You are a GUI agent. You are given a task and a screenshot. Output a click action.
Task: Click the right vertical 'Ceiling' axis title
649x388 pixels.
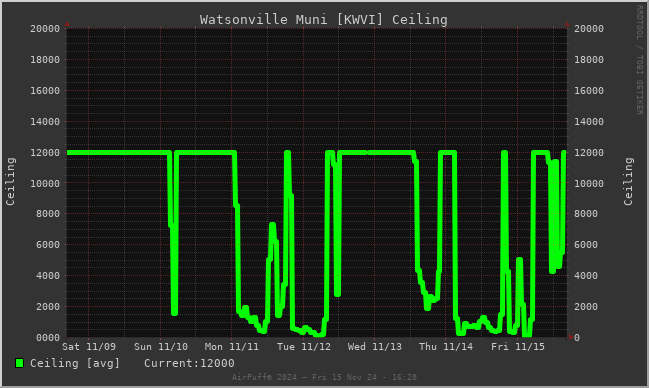[628, 181]
